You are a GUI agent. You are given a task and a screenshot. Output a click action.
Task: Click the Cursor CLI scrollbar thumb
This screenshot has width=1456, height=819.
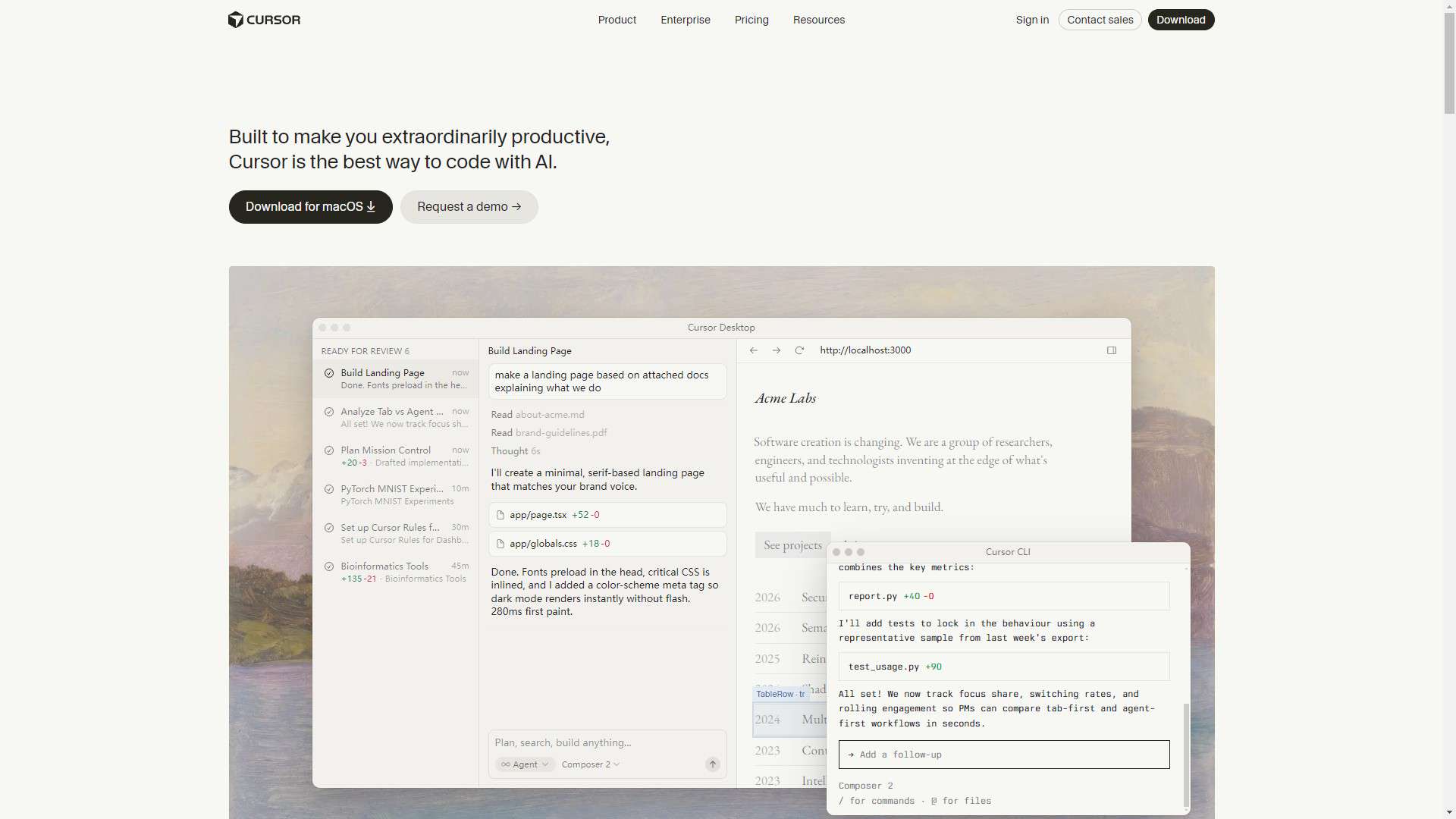1186,755
